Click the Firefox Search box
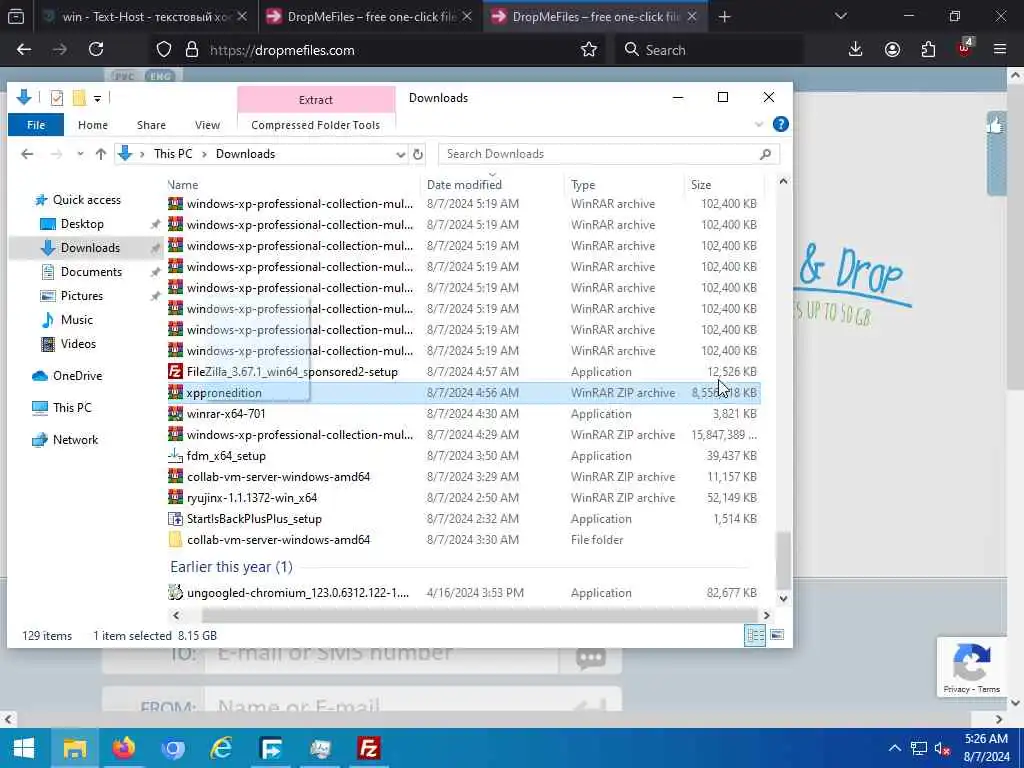The height and width of the screenshot is (768, 1024). tap(709, 50)
